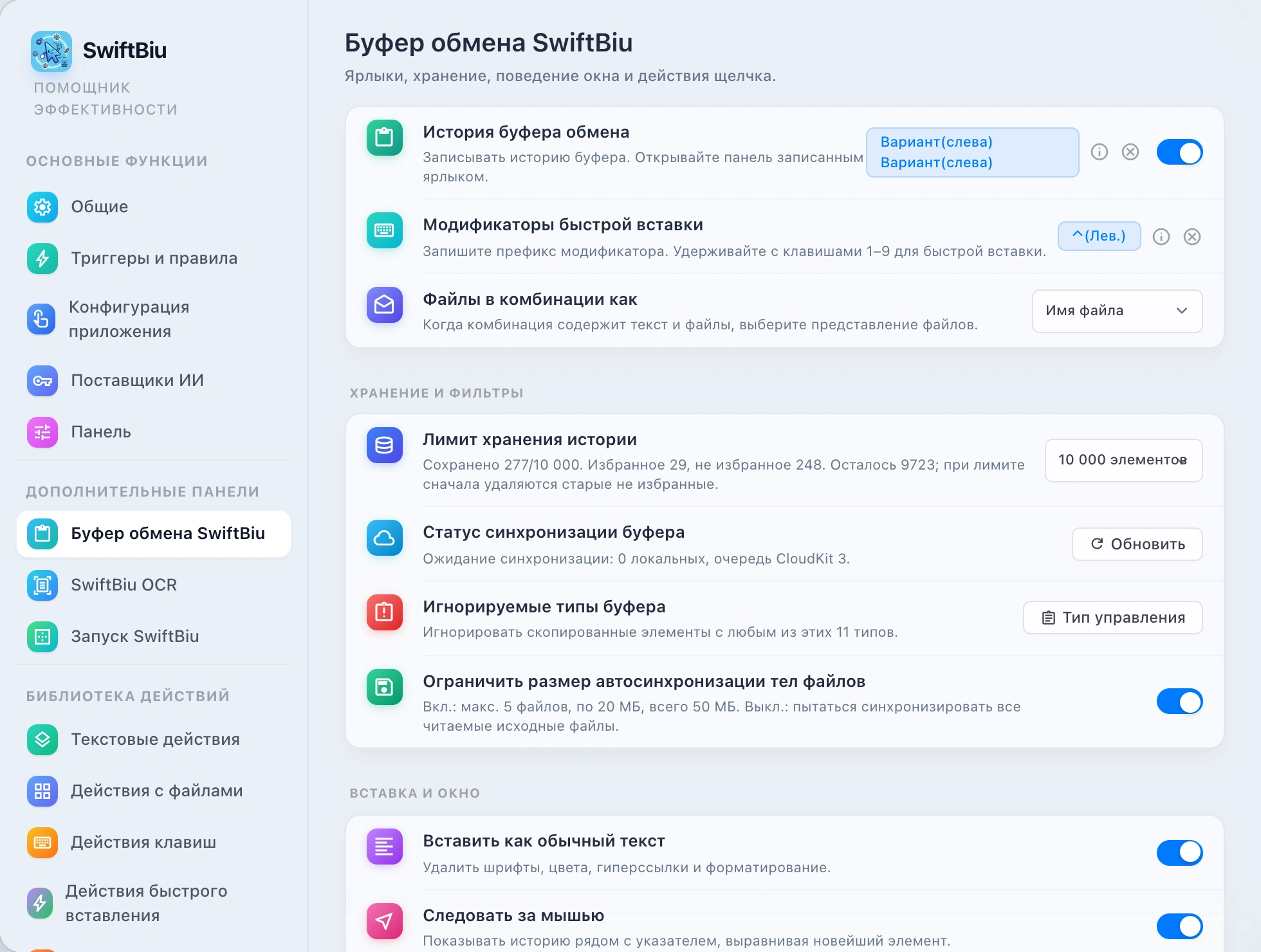Open Действия клавиш library

point(154,843)
